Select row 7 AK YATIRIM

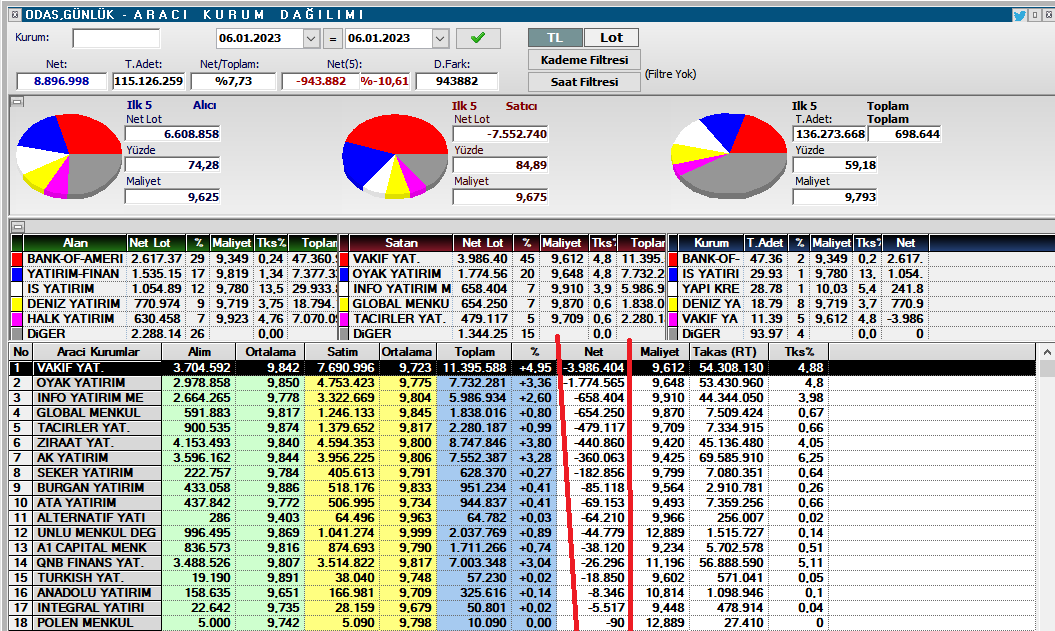[521, 457]
